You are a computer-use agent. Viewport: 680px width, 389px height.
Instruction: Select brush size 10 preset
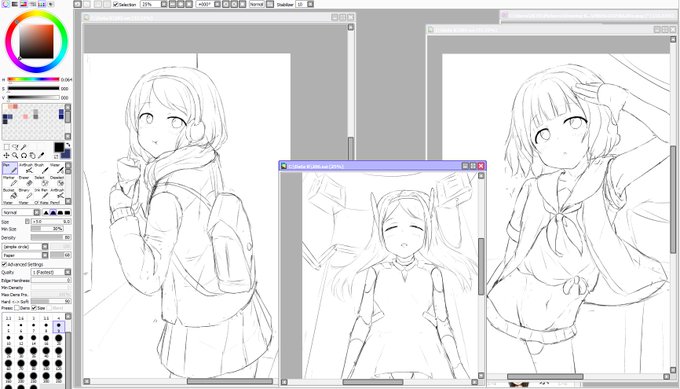coord(8,339)
